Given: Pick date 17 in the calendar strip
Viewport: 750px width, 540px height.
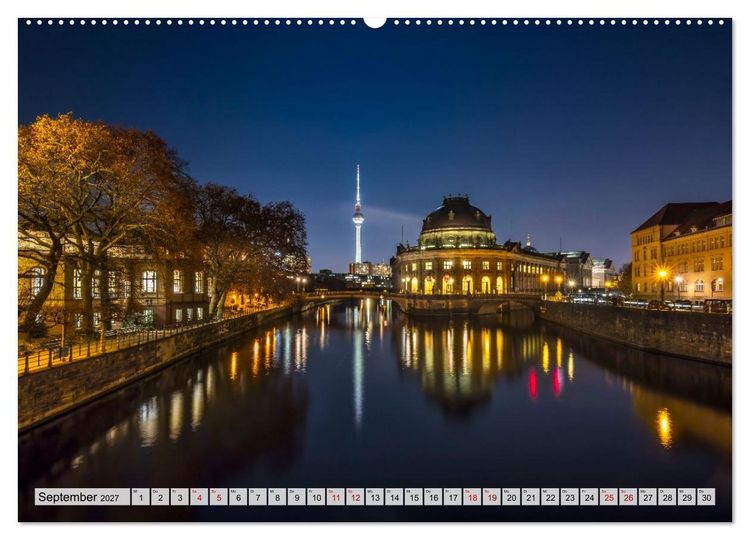Looking at the screenshot, I should click(x=453, y=496).
